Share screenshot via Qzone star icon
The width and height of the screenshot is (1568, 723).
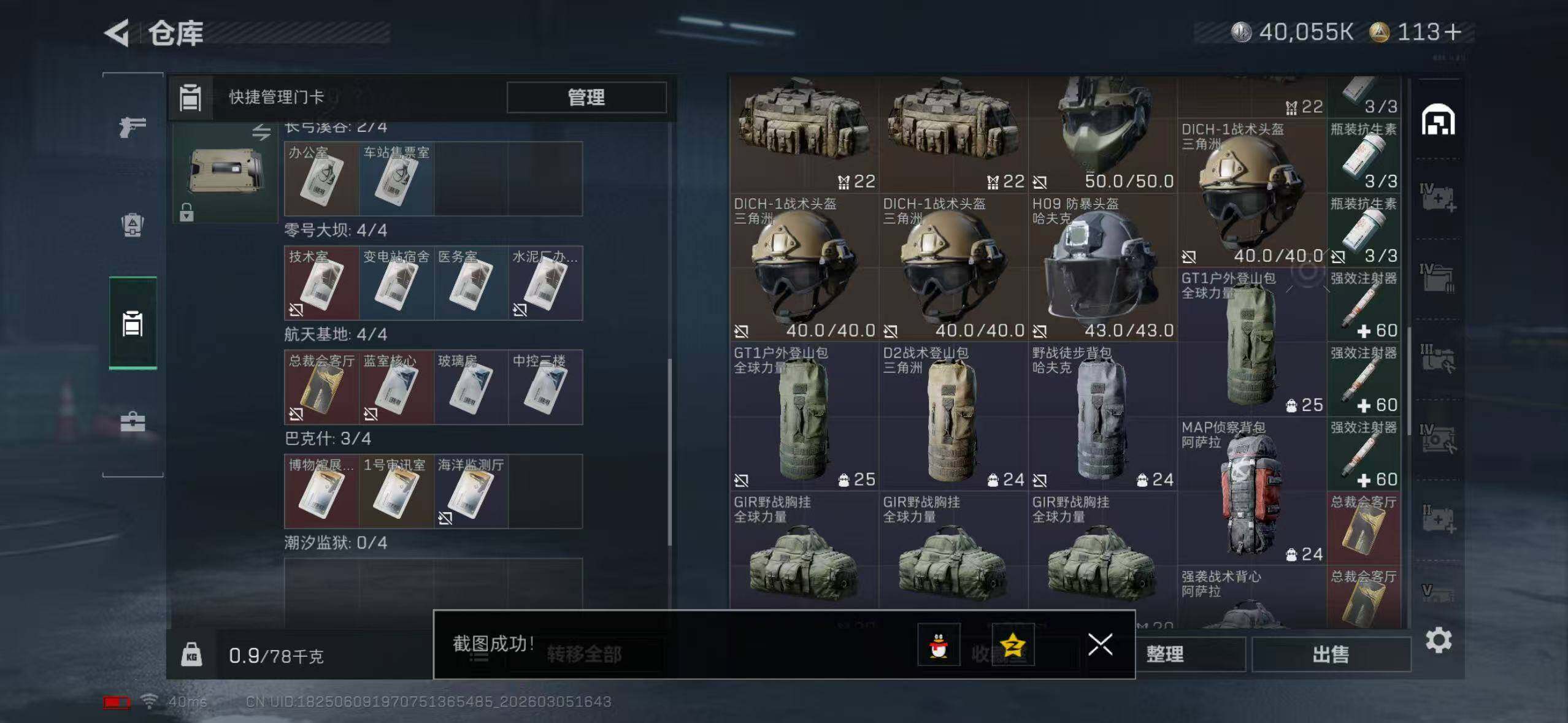pos(1013,645)
